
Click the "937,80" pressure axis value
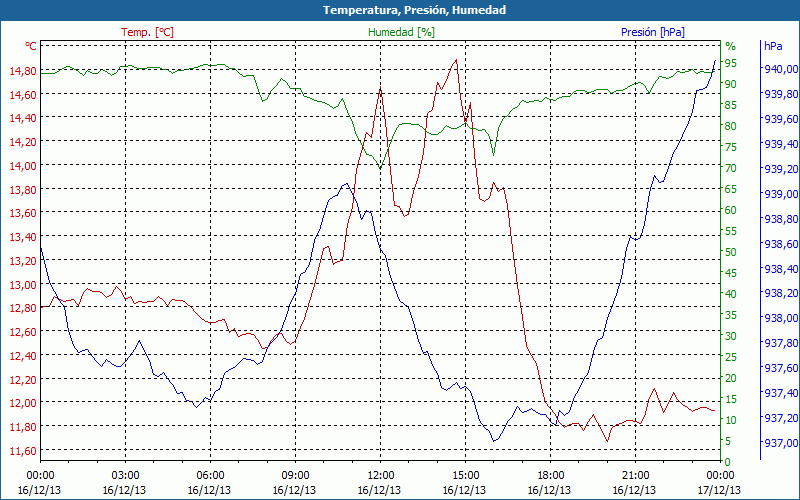(x=780, y=343)
